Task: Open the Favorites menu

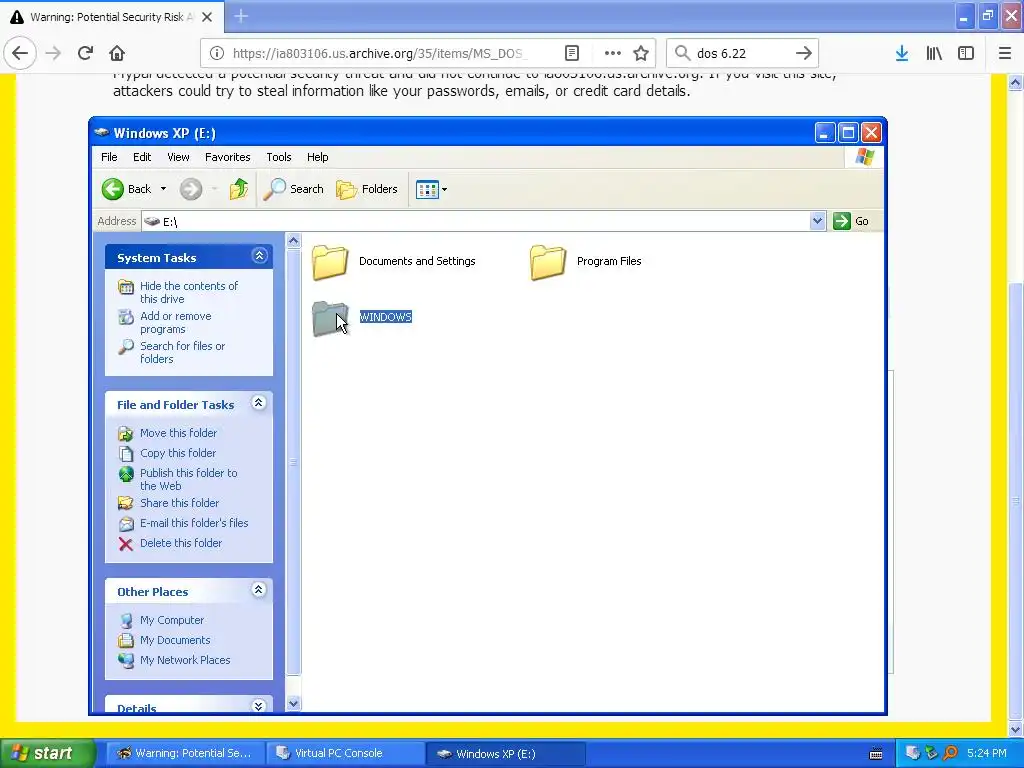Action: tap(227, 157)
